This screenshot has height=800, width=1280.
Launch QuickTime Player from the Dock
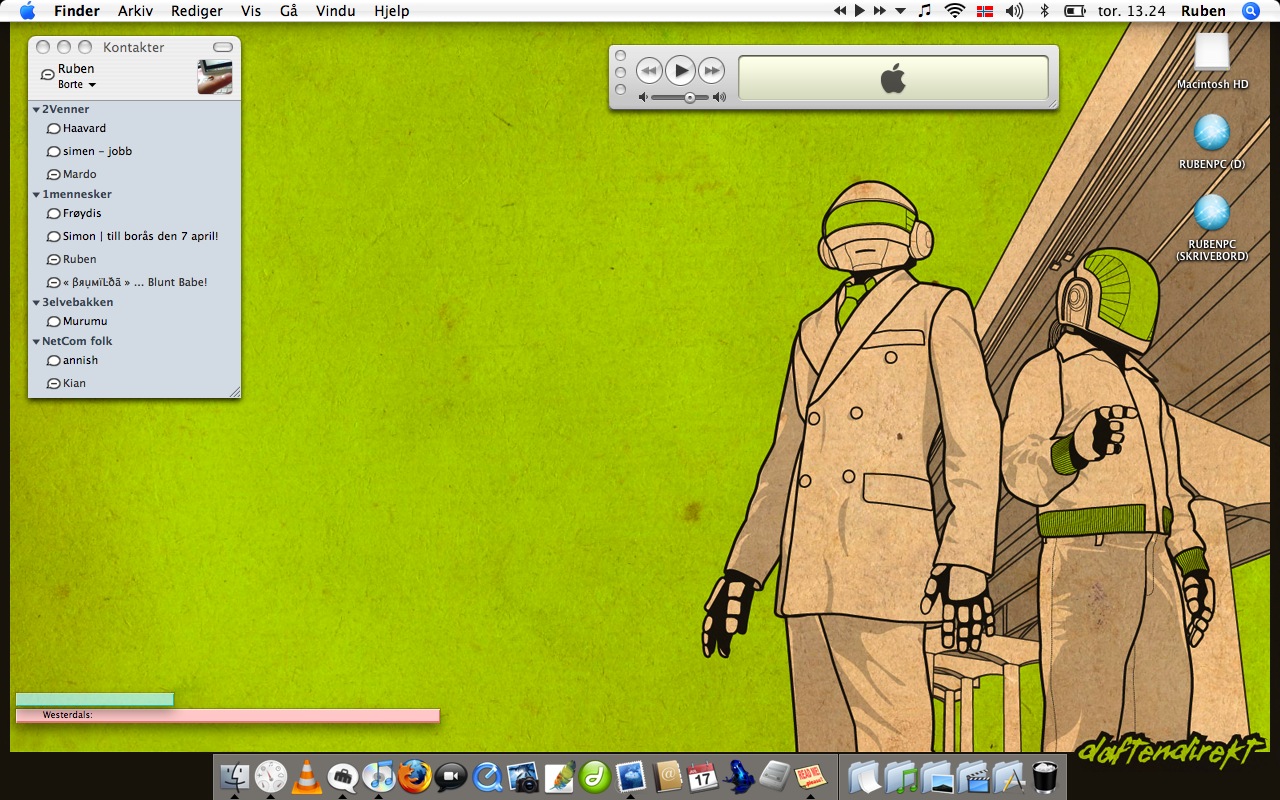click(487, 776)
